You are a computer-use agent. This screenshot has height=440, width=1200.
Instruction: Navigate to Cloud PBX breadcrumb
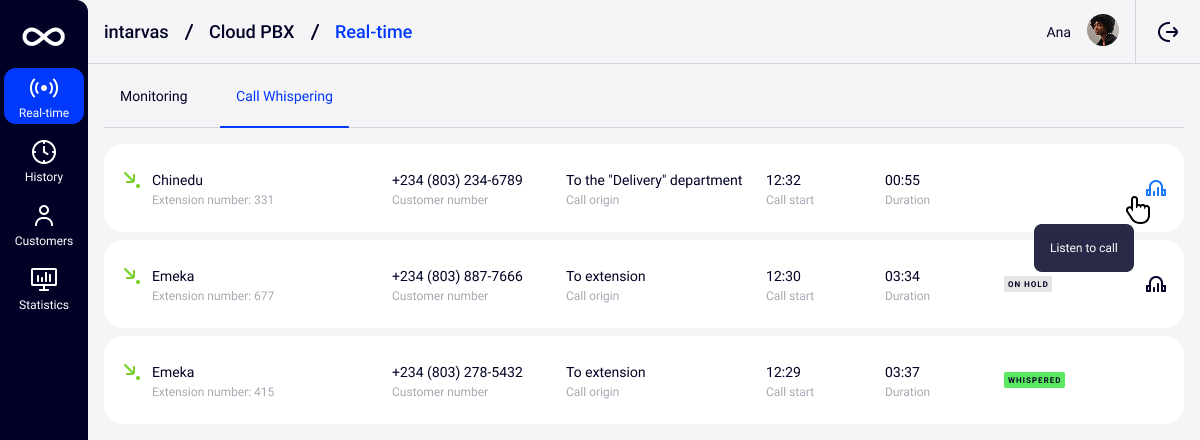(x=251, y=32)
